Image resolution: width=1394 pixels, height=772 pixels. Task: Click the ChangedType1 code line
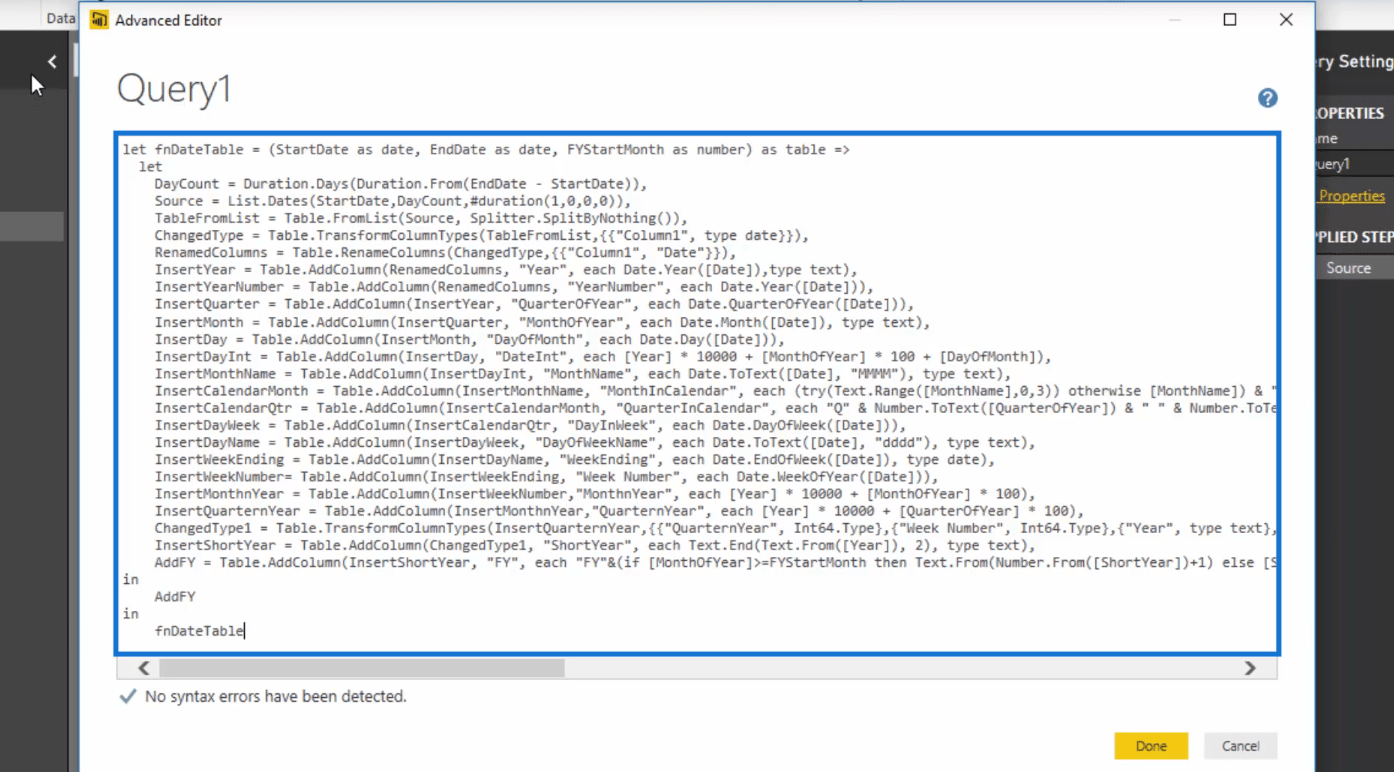click(x=716, y=528)
